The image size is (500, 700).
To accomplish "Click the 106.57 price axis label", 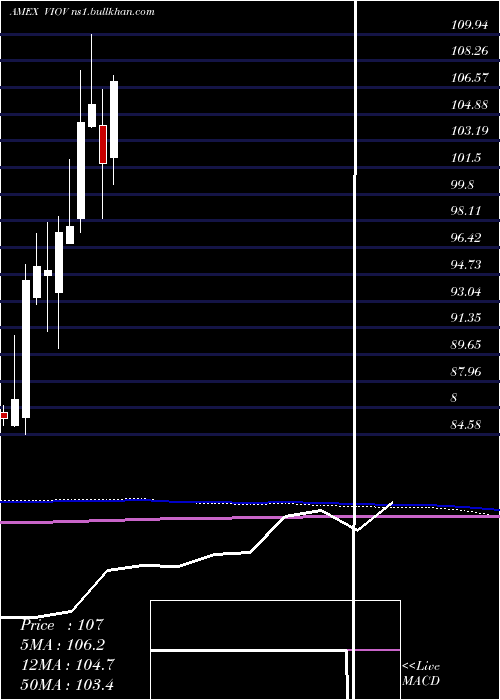I will 469,78.
